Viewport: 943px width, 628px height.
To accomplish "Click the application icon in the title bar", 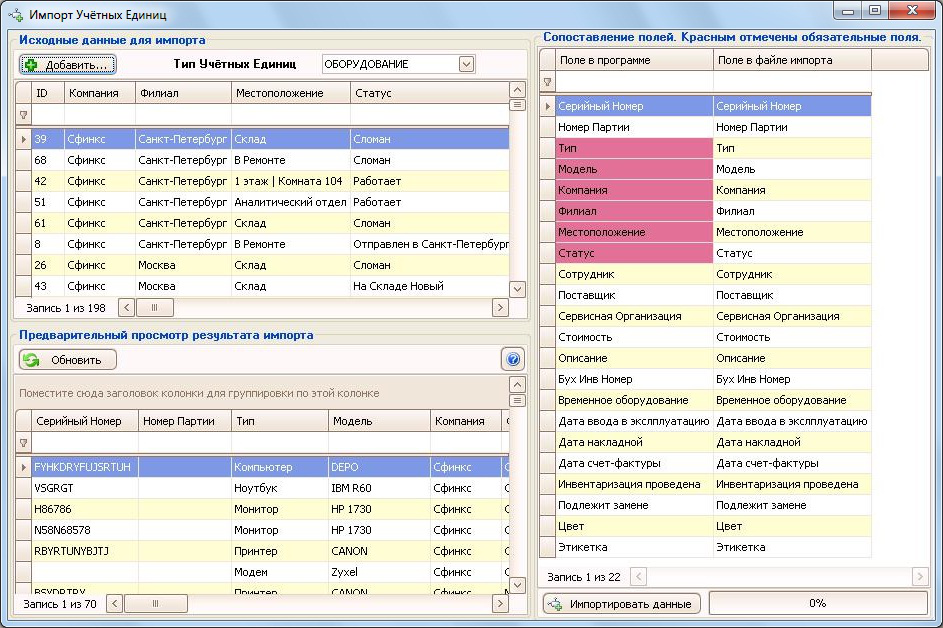I will pyautogui.click(x=15, y=16).
